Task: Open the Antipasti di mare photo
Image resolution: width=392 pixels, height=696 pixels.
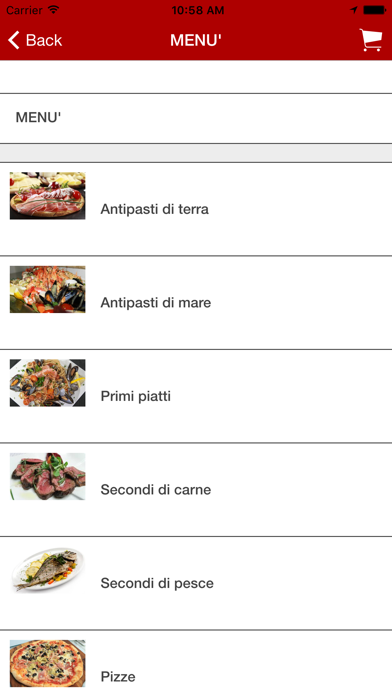Action: [x=48, y=289]
